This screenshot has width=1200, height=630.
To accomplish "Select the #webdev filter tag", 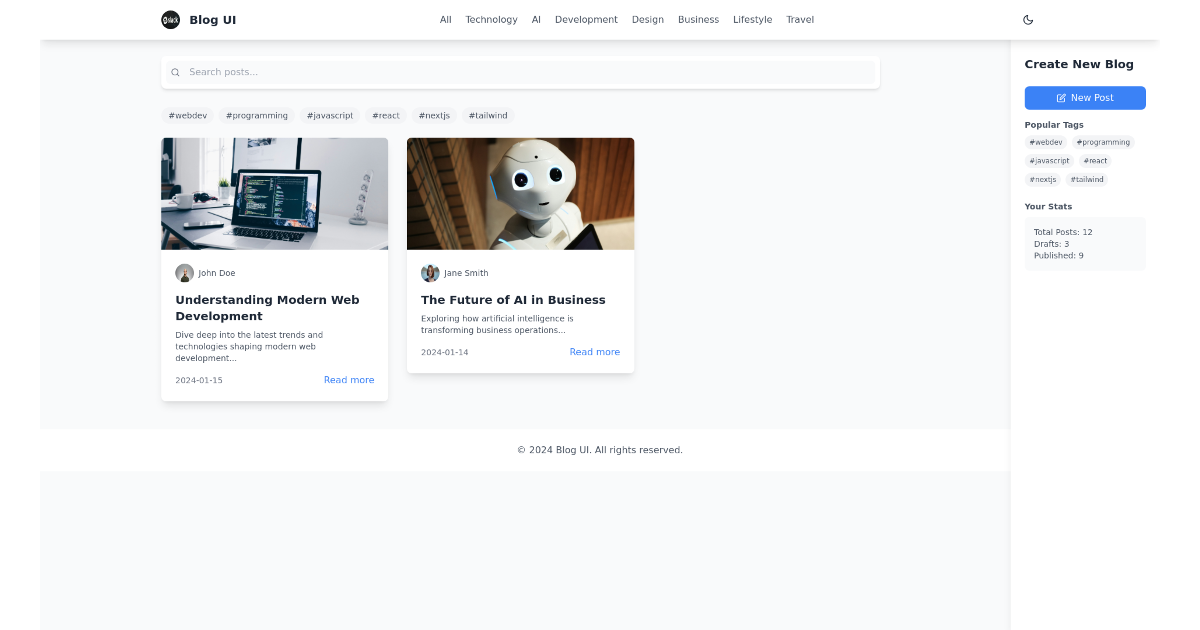I will tap(187, 115).
